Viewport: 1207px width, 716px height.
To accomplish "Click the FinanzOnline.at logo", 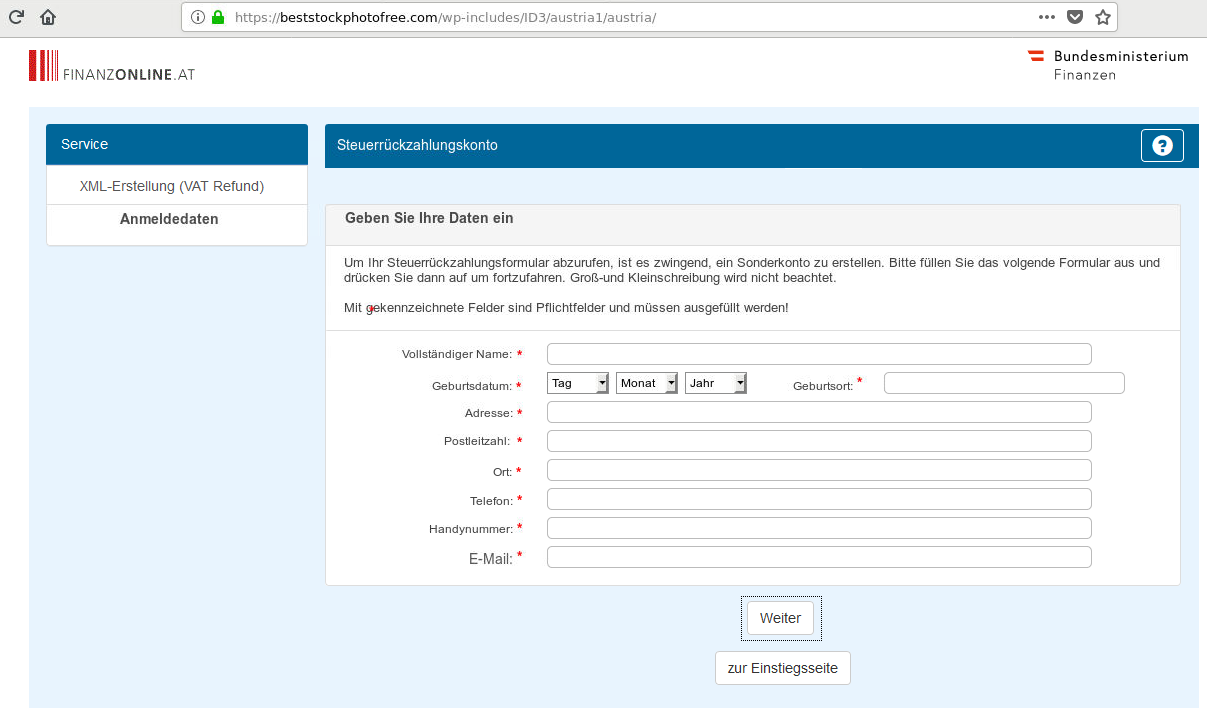I will 112,66.
